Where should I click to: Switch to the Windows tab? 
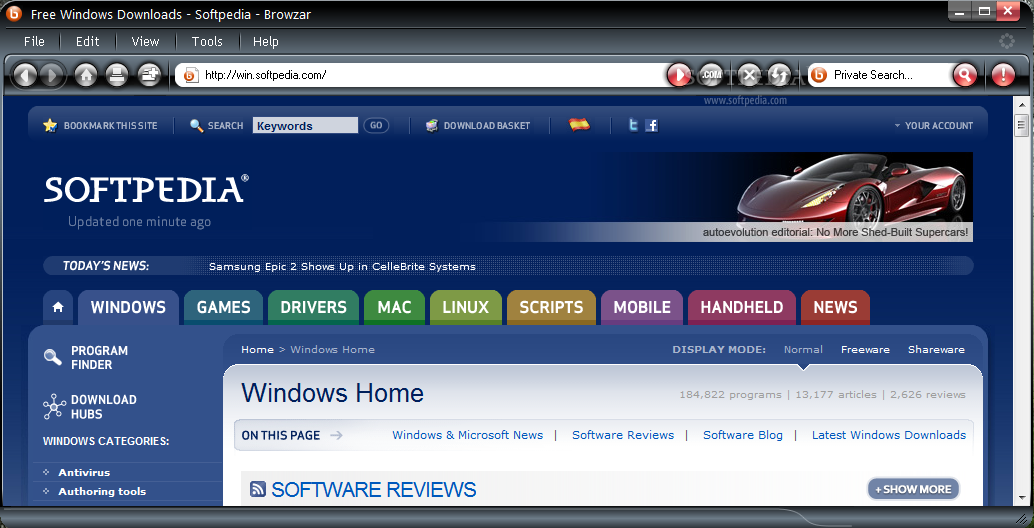[128, 307]
